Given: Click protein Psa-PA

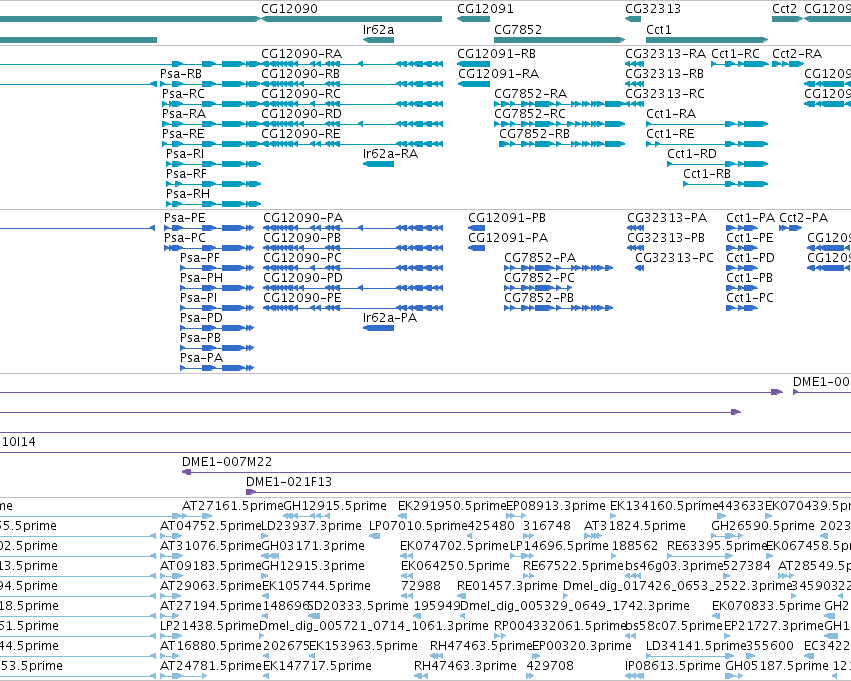Looking at the screenshot, I should coord(201,358).
